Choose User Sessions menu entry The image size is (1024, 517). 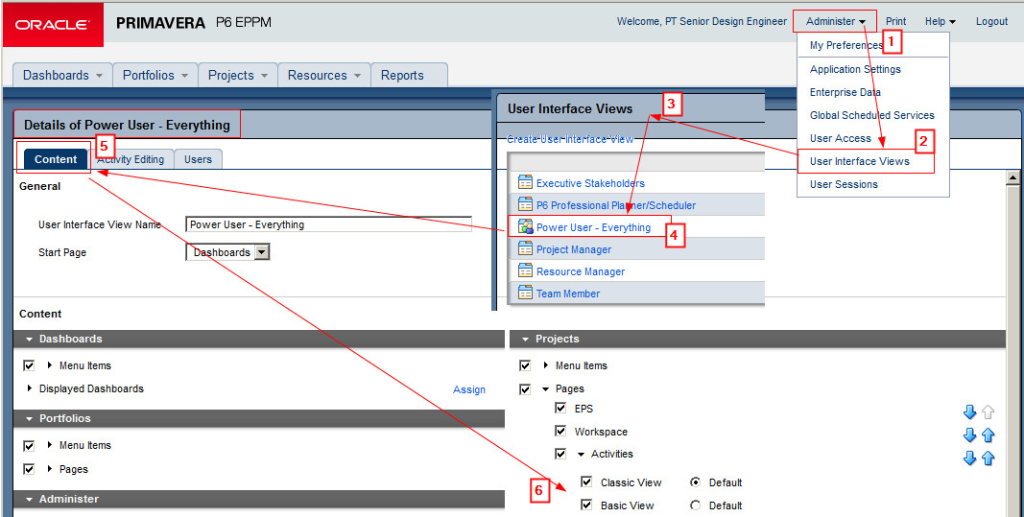(x=844, y=184)
